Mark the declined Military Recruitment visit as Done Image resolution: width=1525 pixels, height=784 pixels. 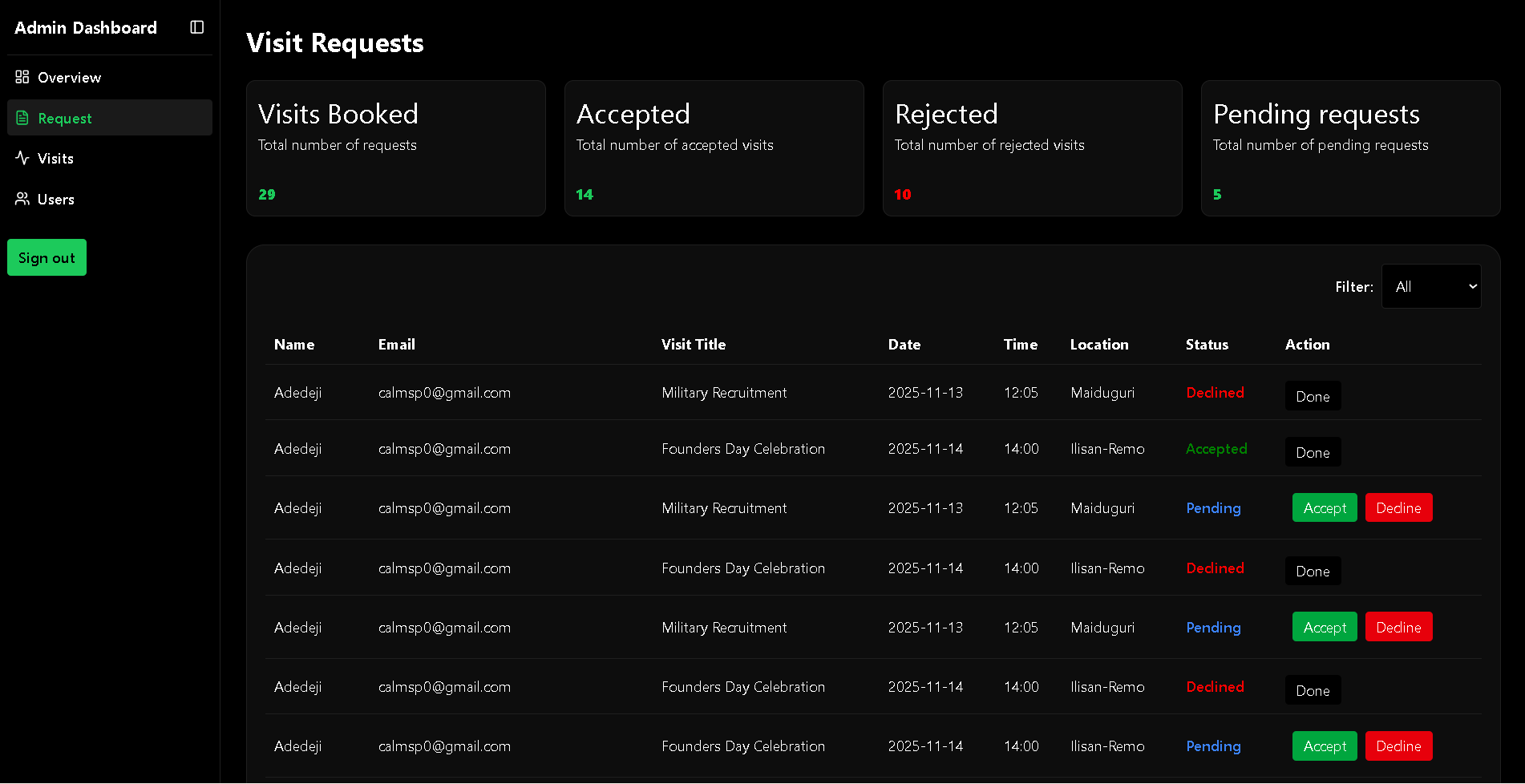coord(1313,395)
